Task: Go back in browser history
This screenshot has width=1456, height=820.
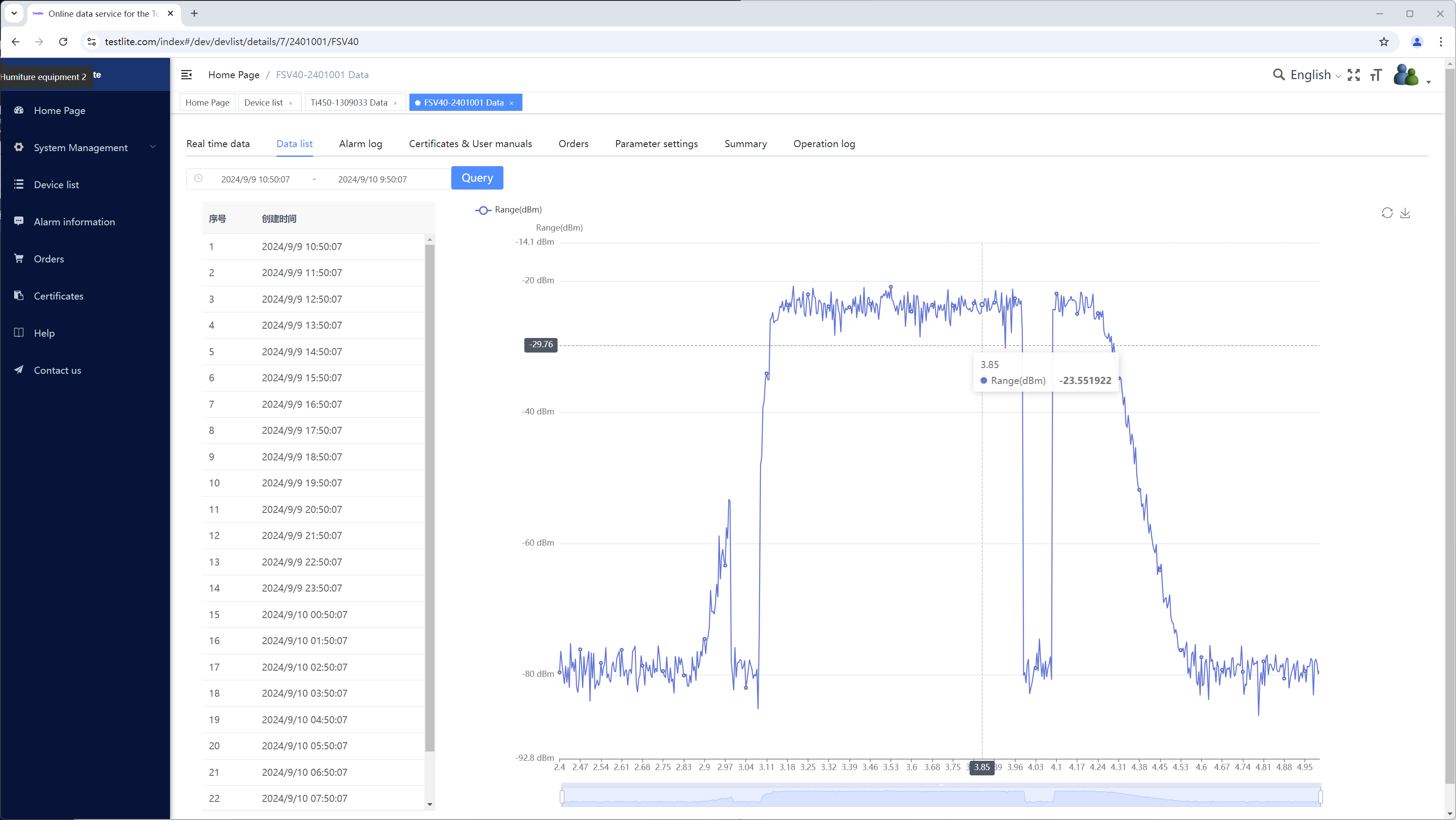Action: click(x=16, y=42)
